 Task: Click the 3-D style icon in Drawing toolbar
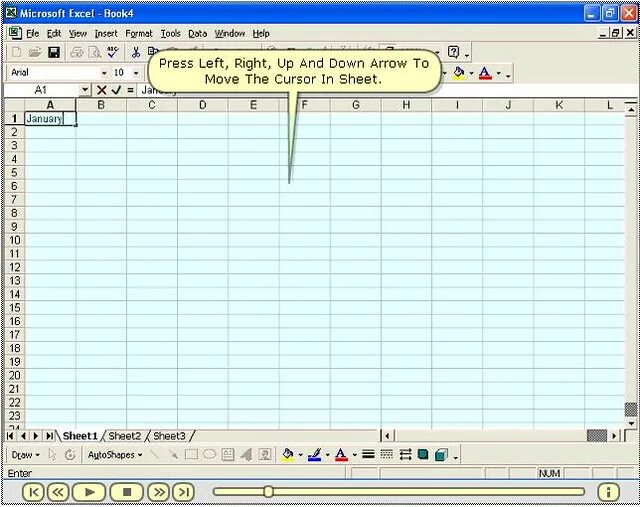[442, 454]
